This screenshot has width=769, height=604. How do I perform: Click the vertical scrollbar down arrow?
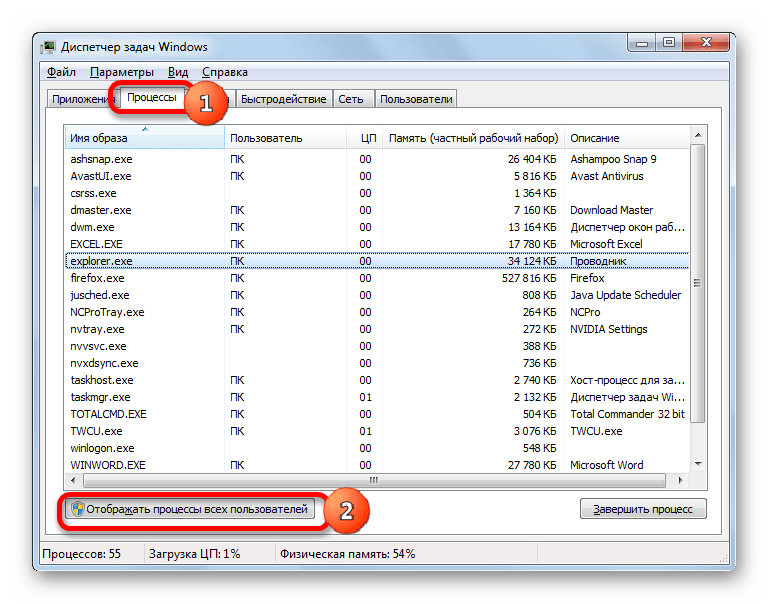[x=698, y=464]
